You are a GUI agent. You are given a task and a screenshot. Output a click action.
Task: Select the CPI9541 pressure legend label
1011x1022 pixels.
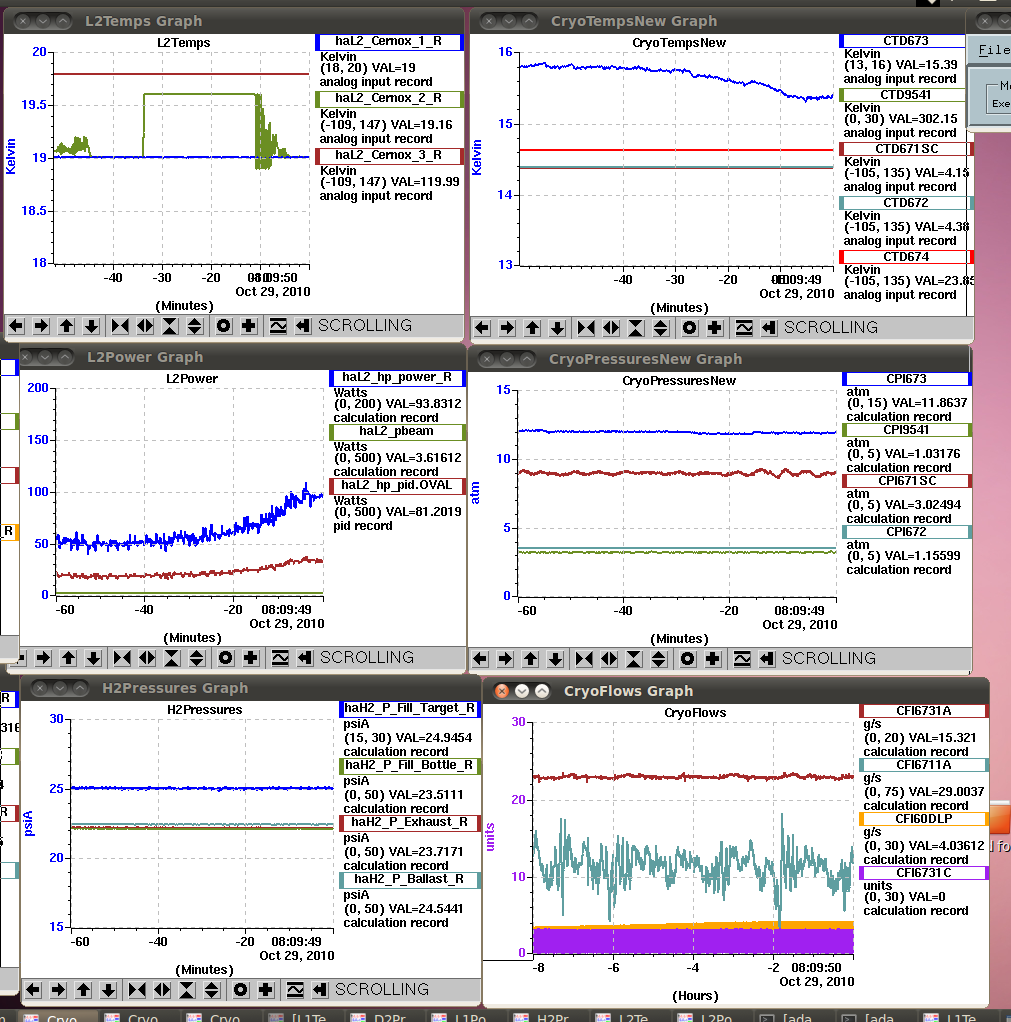(x=906, y=430)
